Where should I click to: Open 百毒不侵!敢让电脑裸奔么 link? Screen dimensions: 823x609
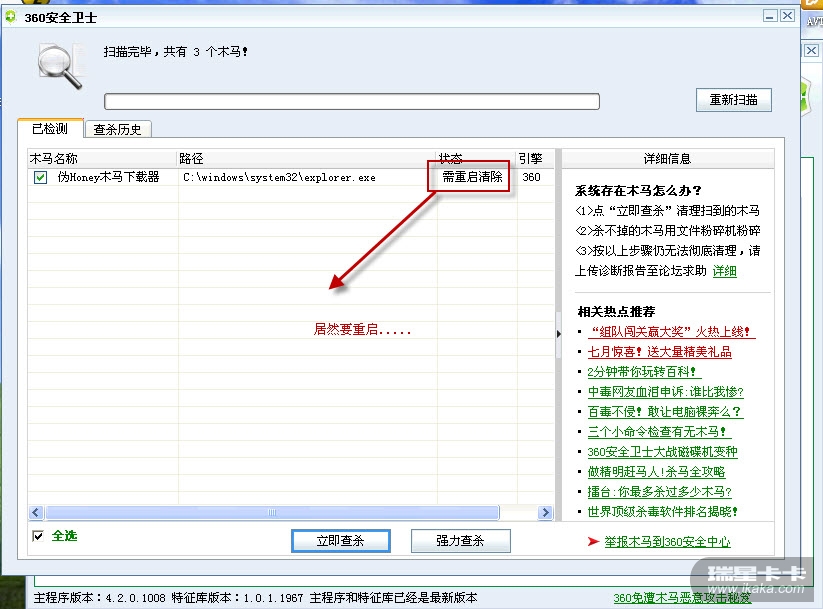(664, 412)
